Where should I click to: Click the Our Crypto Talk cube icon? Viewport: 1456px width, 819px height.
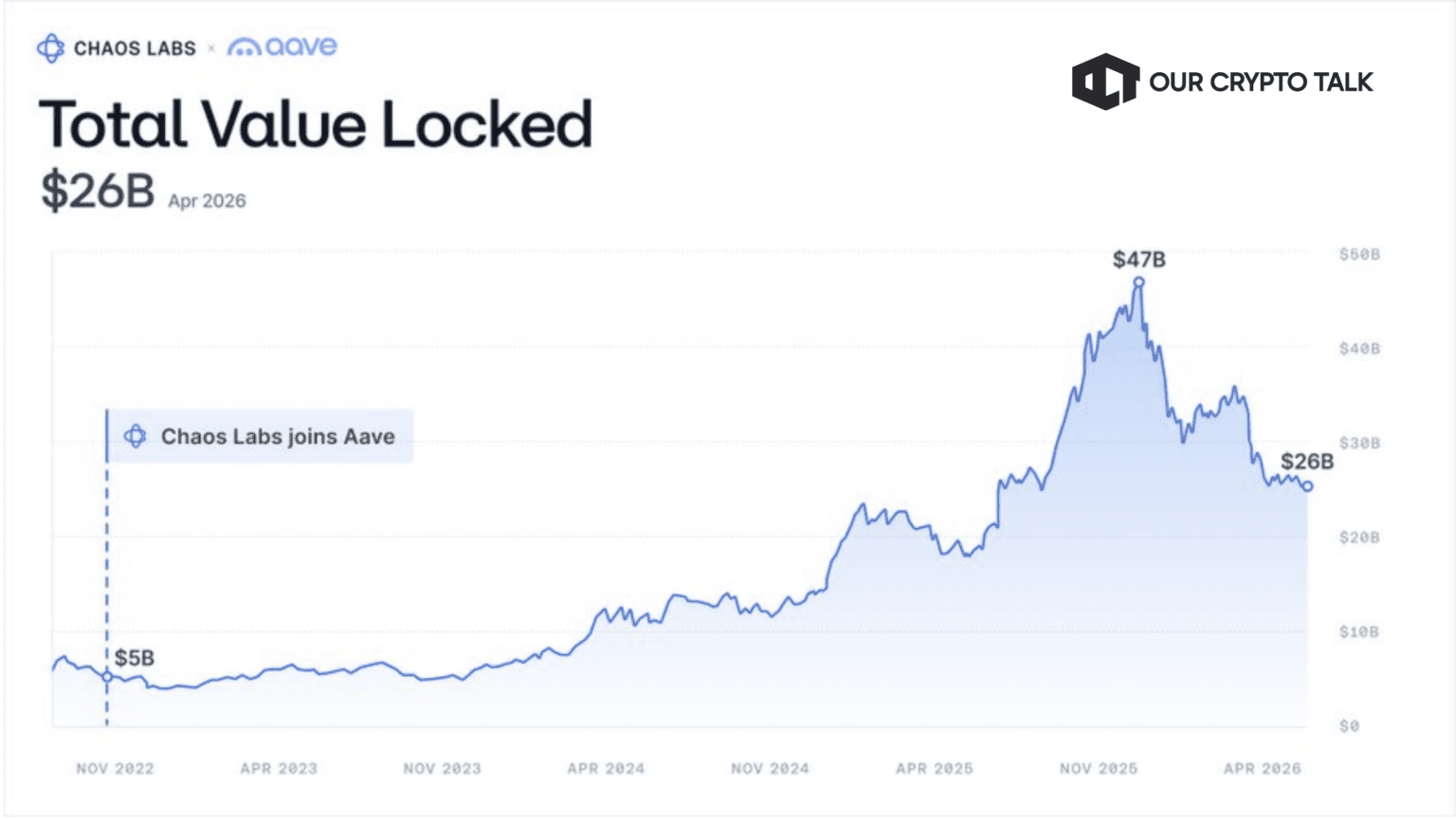[x=1104, y=82]
